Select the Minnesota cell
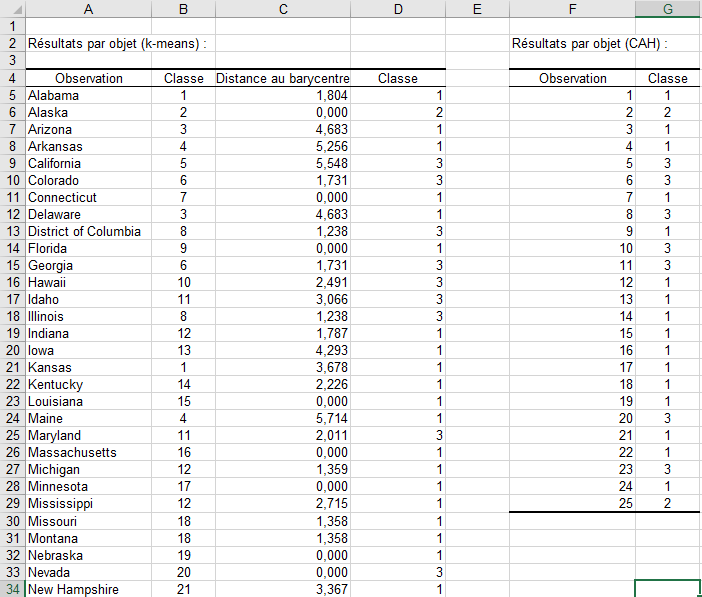Image resolution: width=702 pixels, height=597 pixels. coord(89,487)
